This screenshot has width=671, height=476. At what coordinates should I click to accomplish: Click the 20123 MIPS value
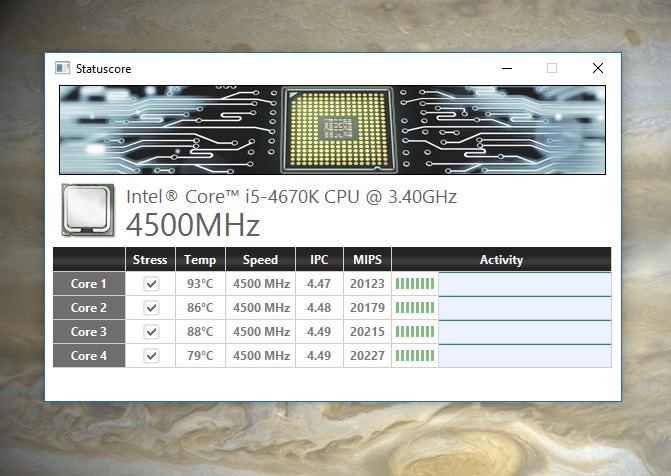point(367,284)
